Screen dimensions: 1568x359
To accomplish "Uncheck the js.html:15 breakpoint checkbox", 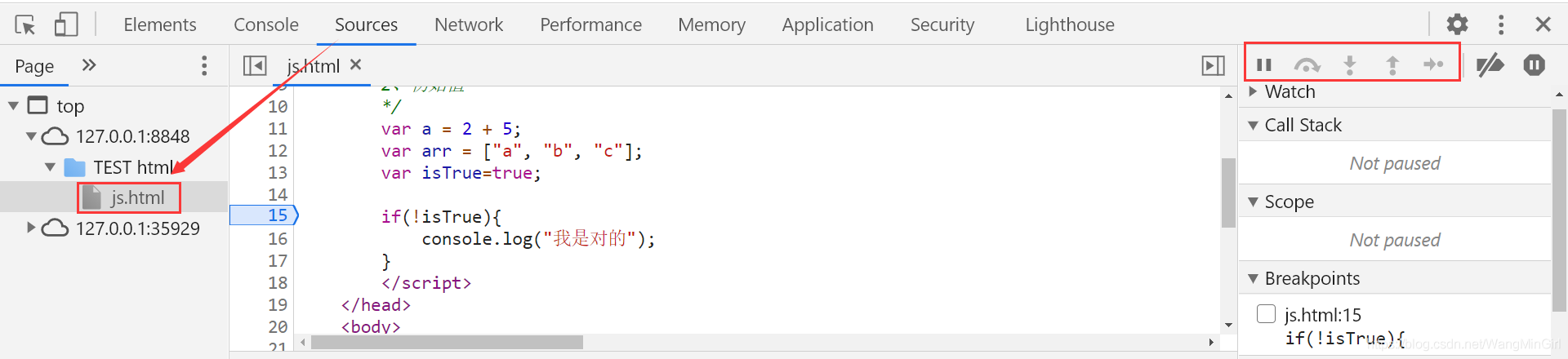I will point(1266,314).
